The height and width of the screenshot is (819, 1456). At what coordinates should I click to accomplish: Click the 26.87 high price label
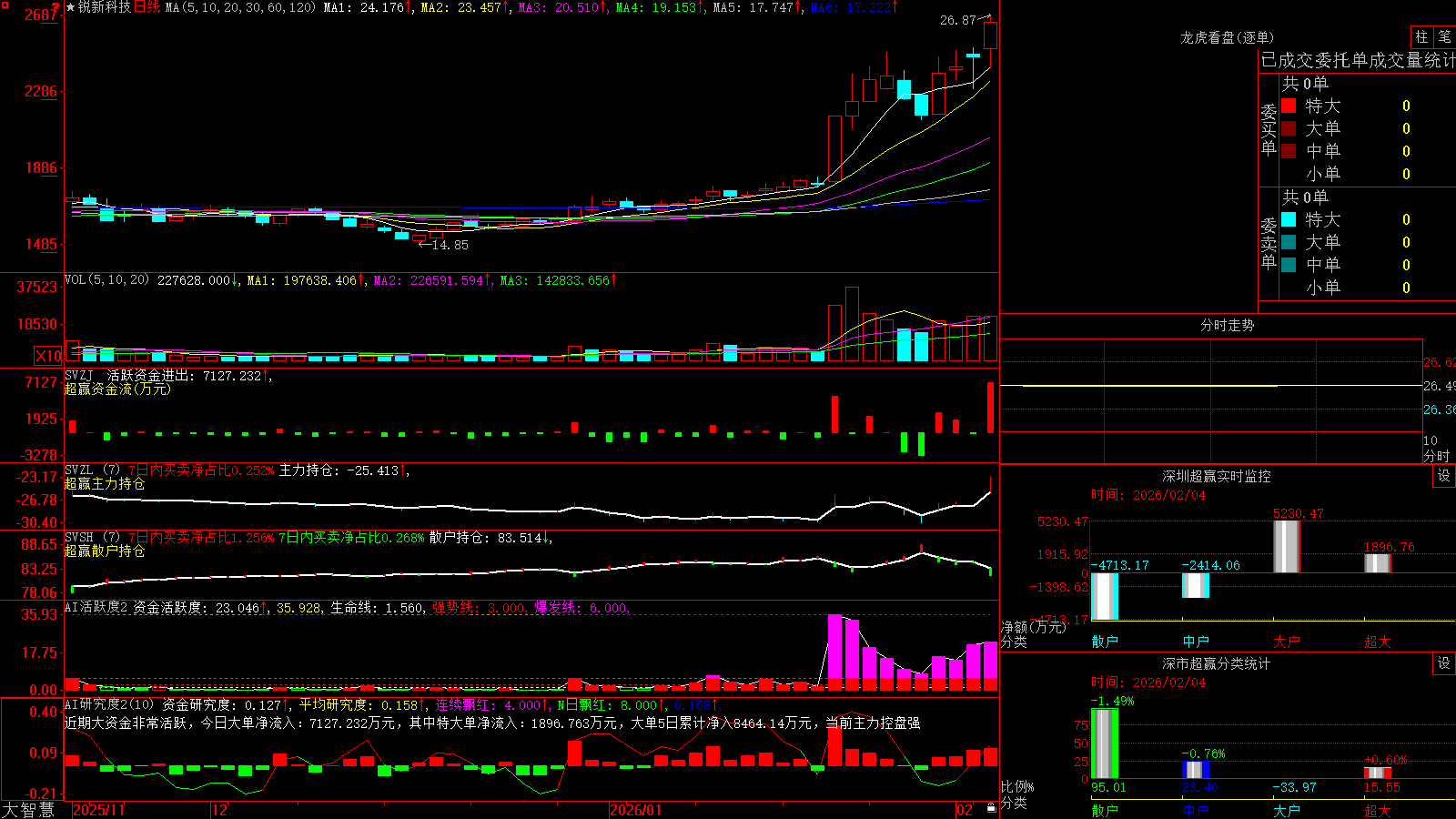coord(957,20)
